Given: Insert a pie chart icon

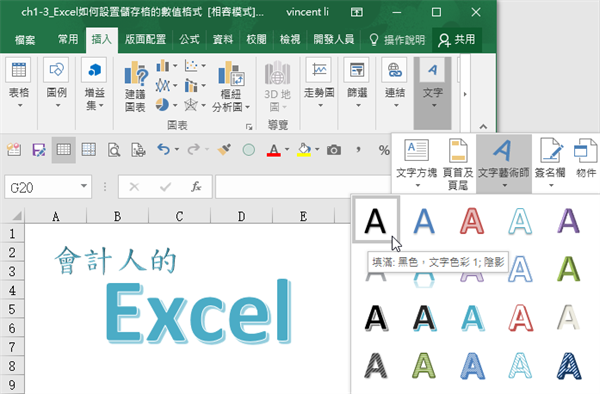Looking at the screenshot, I should click(x=163, y=104).
